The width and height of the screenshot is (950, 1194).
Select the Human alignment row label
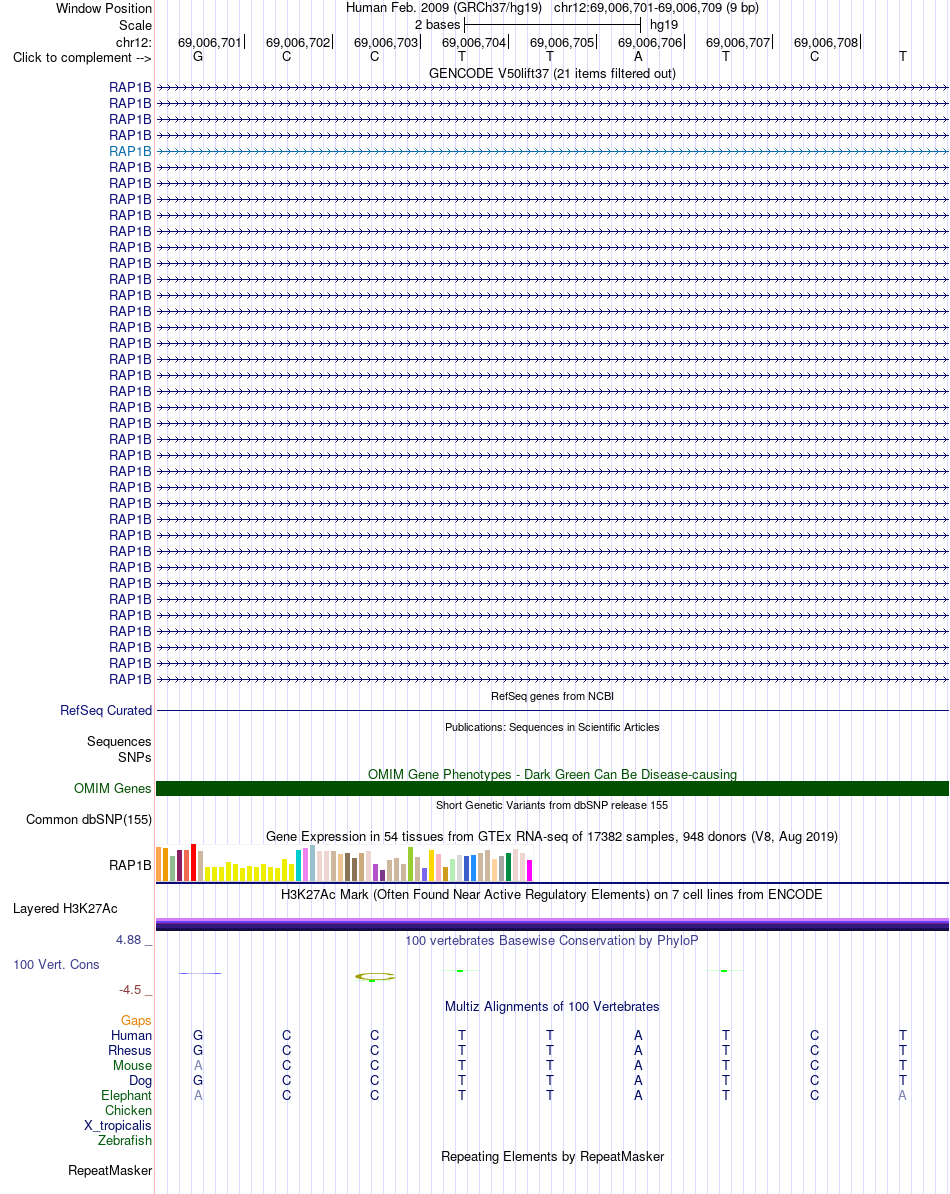pyautogui.click(x=132, y=1036)
